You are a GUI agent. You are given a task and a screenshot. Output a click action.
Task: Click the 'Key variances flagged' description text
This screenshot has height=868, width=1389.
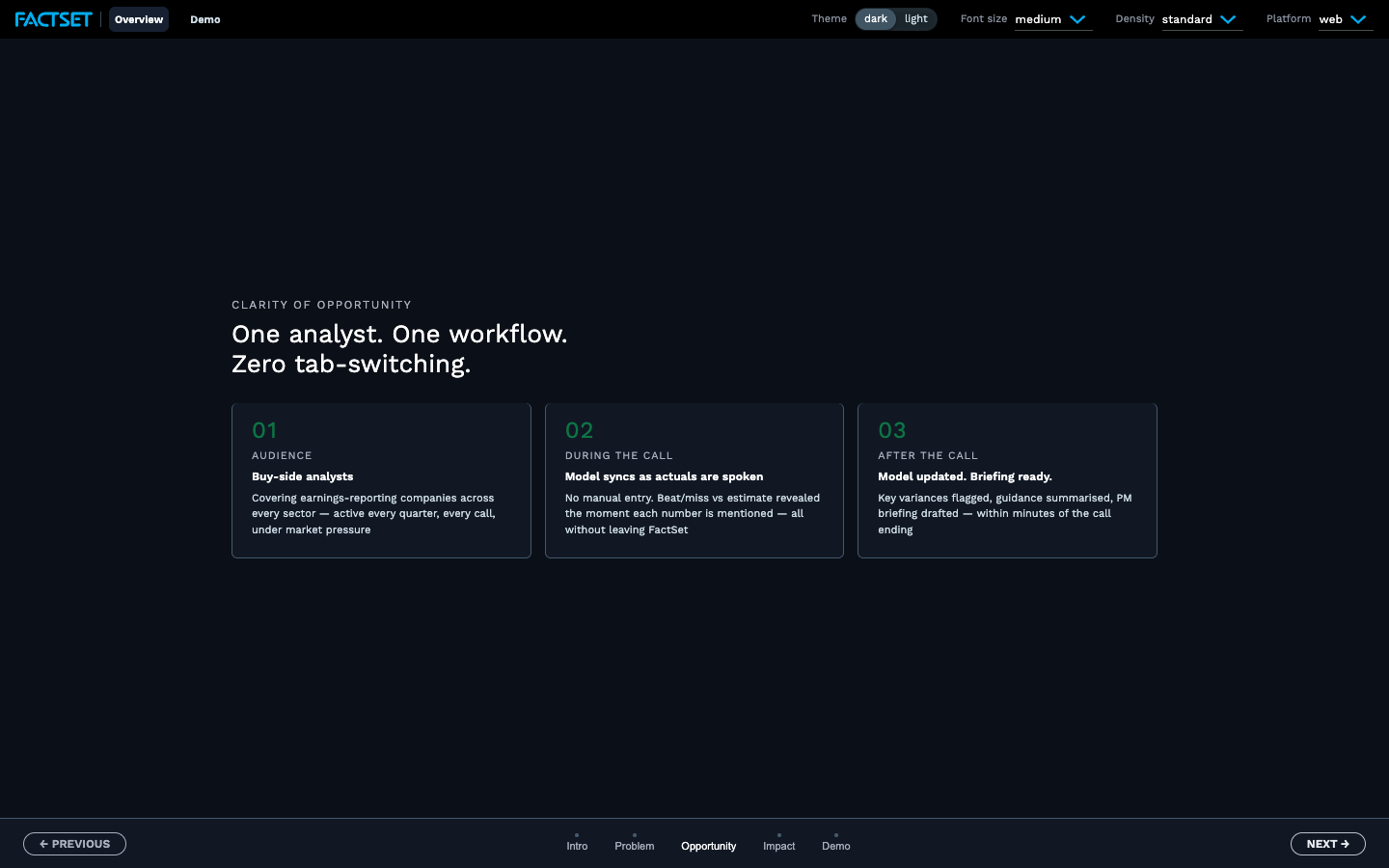[1005, 514]
